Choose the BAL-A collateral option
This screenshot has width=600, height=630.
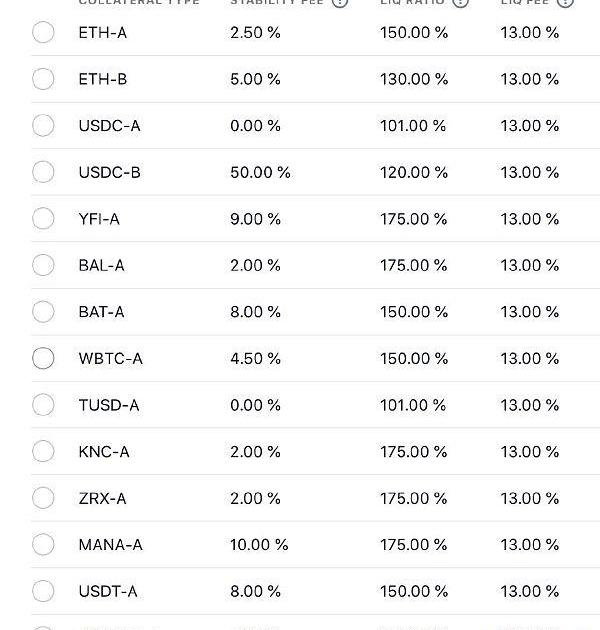click(x=43, y=265)
